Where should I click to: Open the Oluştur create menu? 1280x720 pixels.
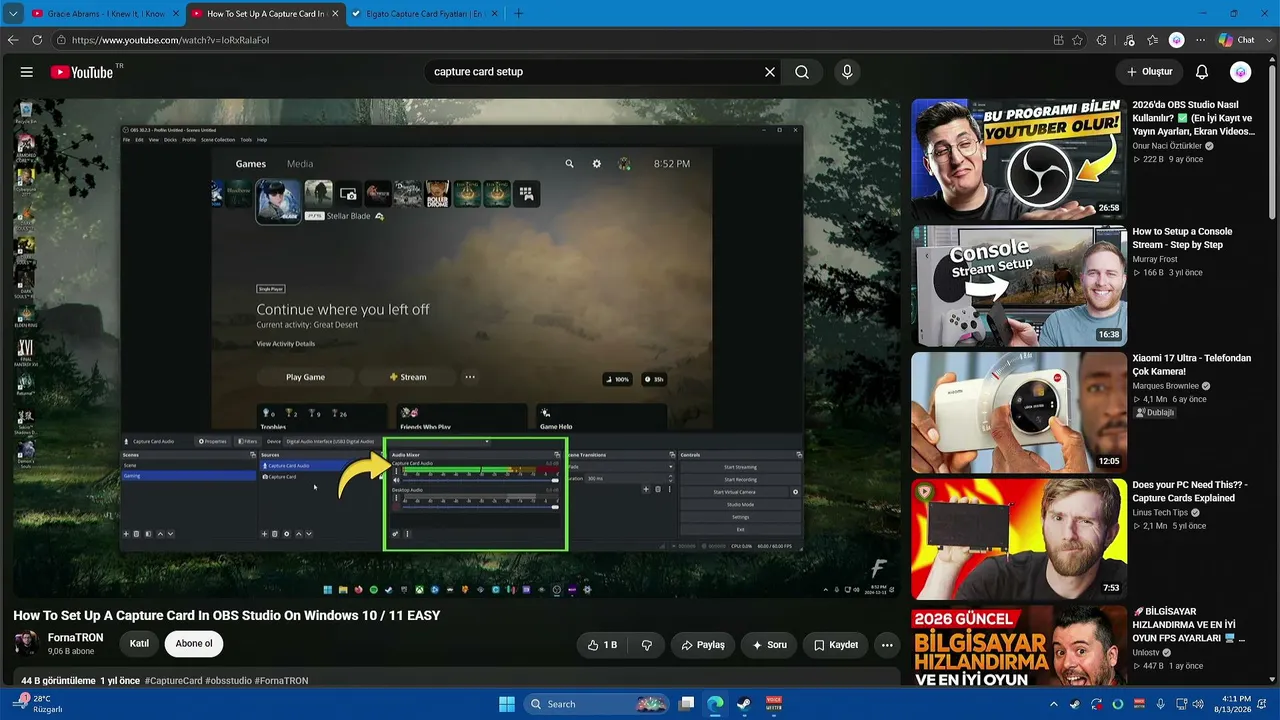(1149, 72)
